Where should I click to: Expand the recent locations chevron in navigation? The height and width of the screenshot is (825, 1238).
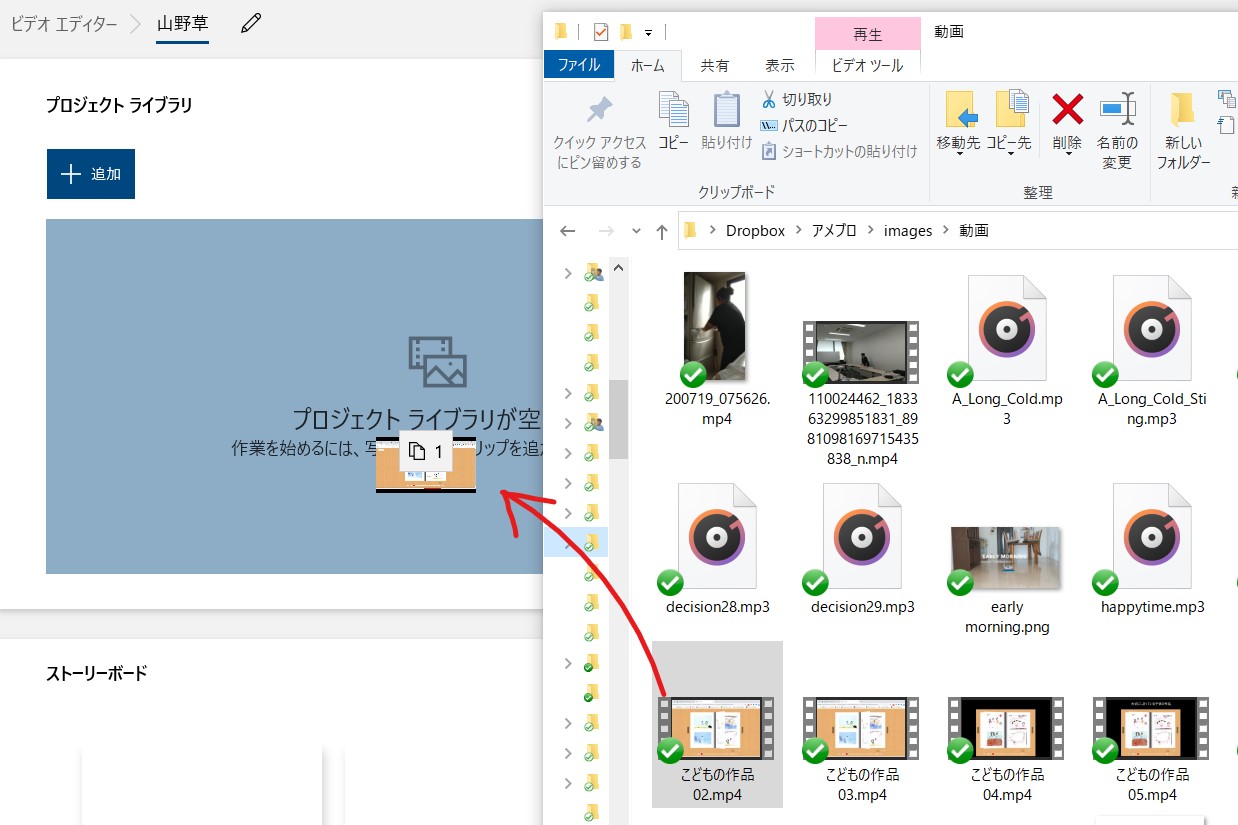(636, 231)
